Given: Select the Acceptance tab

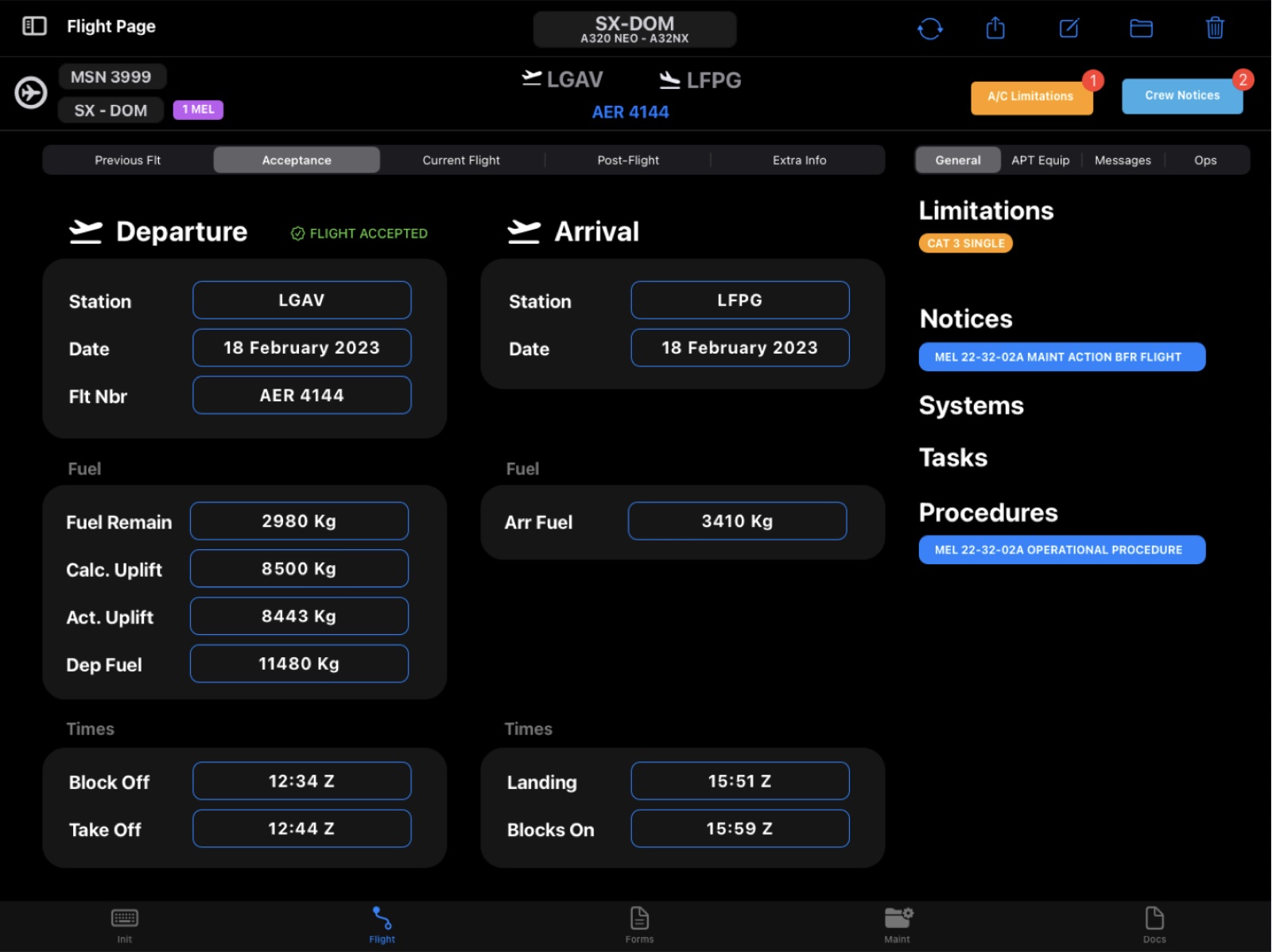Looking at the screenshot, I should 297,160.
